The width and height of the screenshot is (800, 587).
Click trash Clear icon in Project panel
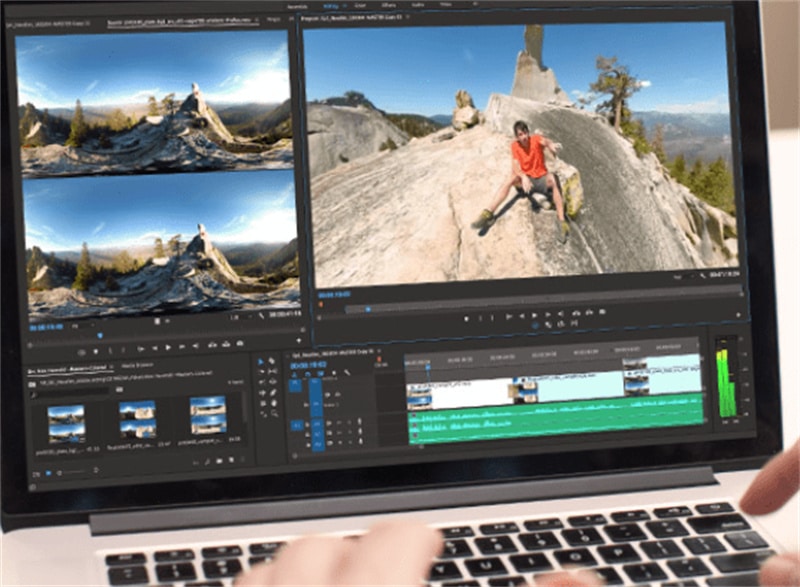tap(243, 460)
